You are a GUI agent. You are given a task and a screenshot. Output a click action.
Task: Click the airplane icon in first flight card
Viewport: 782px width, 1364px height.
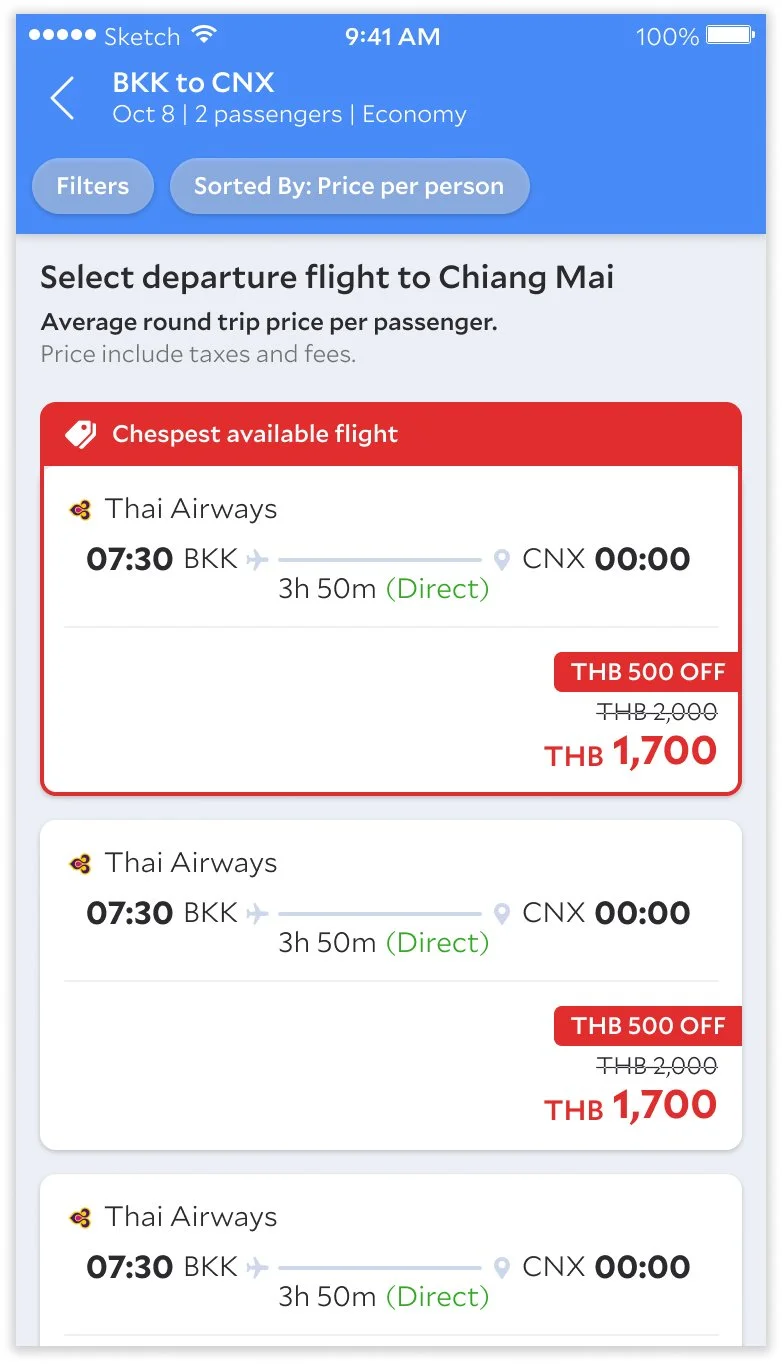coord(258,559)
